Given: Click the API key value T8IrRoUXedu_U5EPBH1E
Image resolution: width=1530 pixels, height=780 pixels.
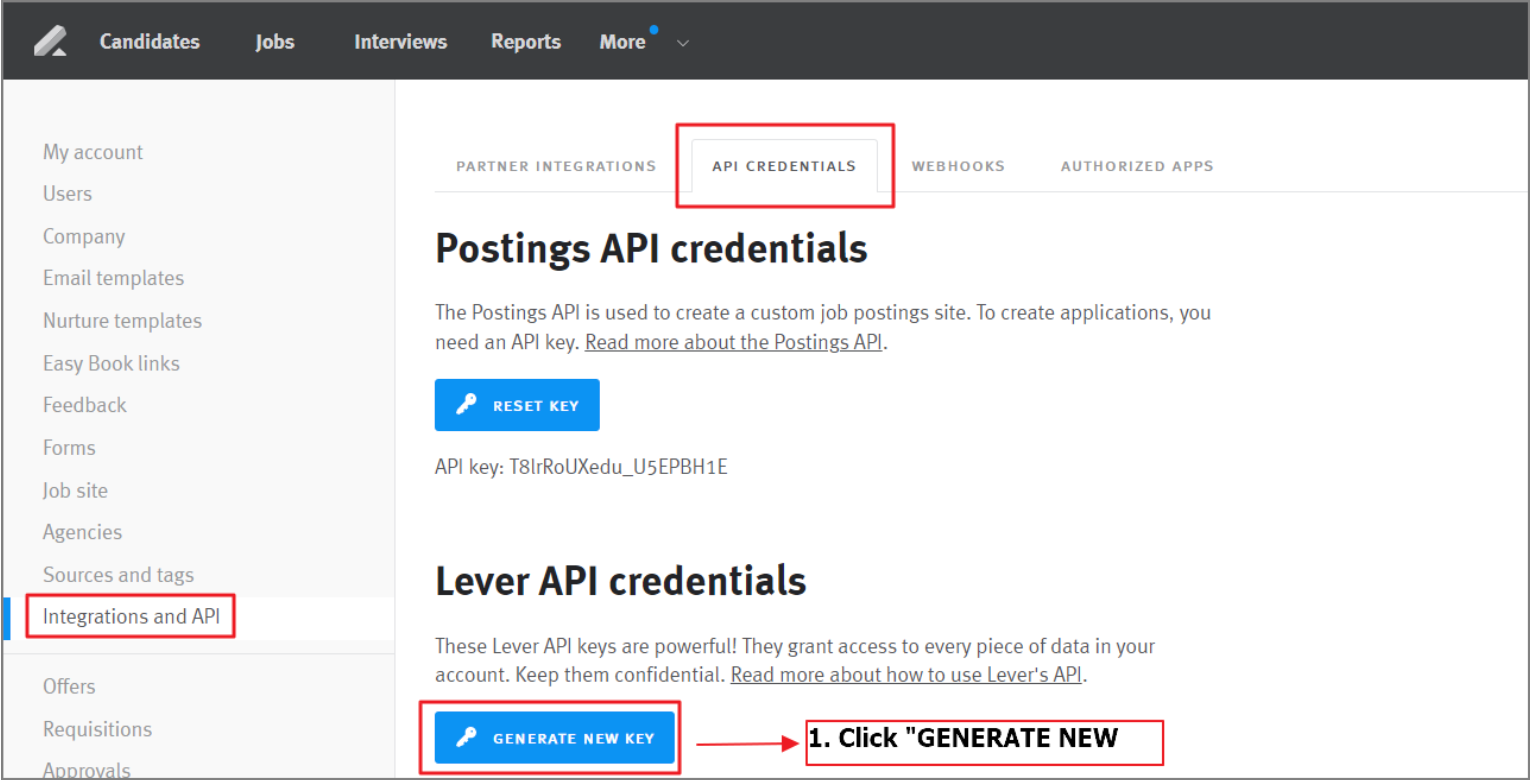Looking at the screenshot, I should point(618,467).
